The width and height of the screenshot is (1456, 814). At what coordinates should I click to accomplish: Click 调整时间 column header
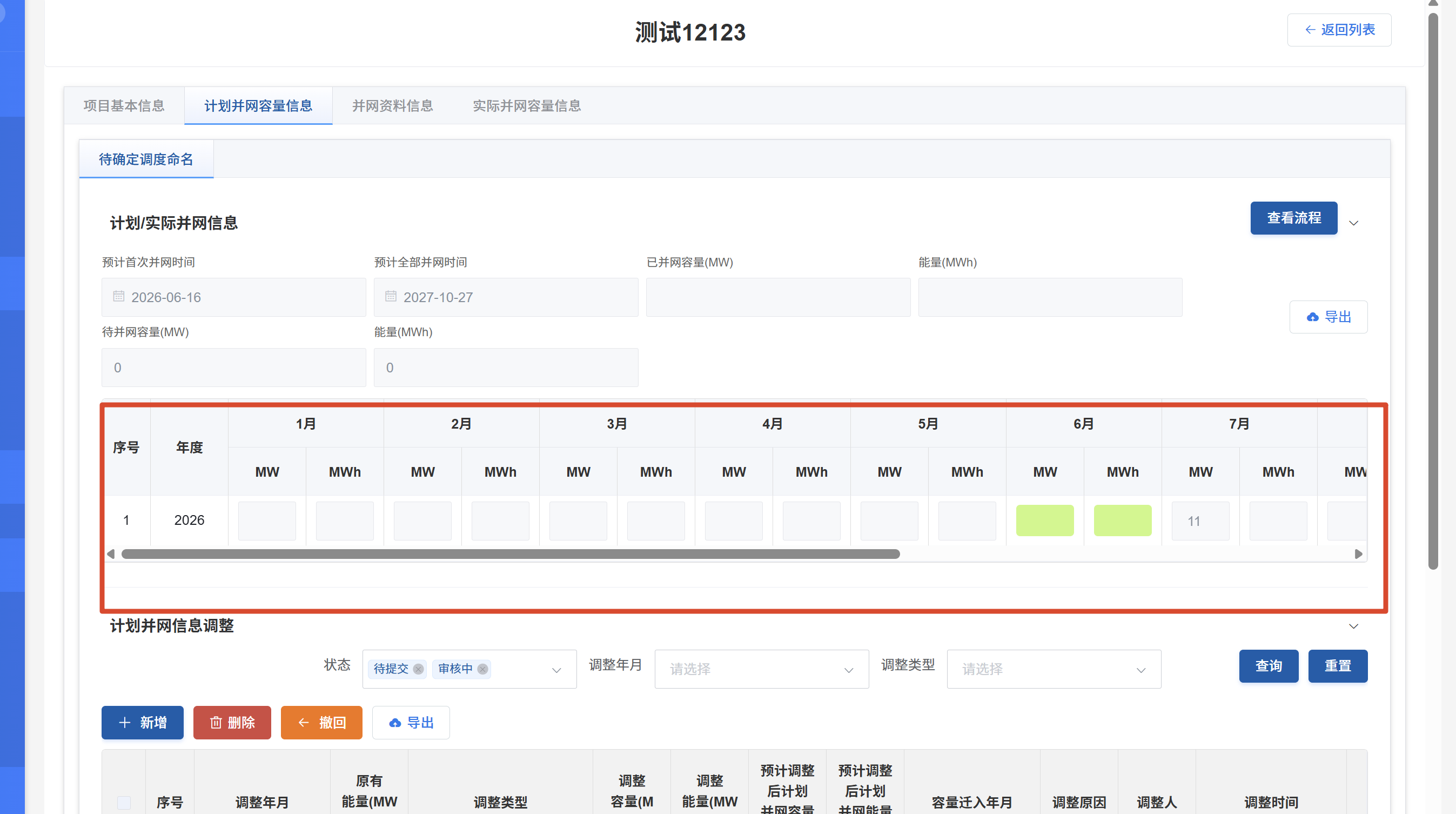click(1271, 803)
